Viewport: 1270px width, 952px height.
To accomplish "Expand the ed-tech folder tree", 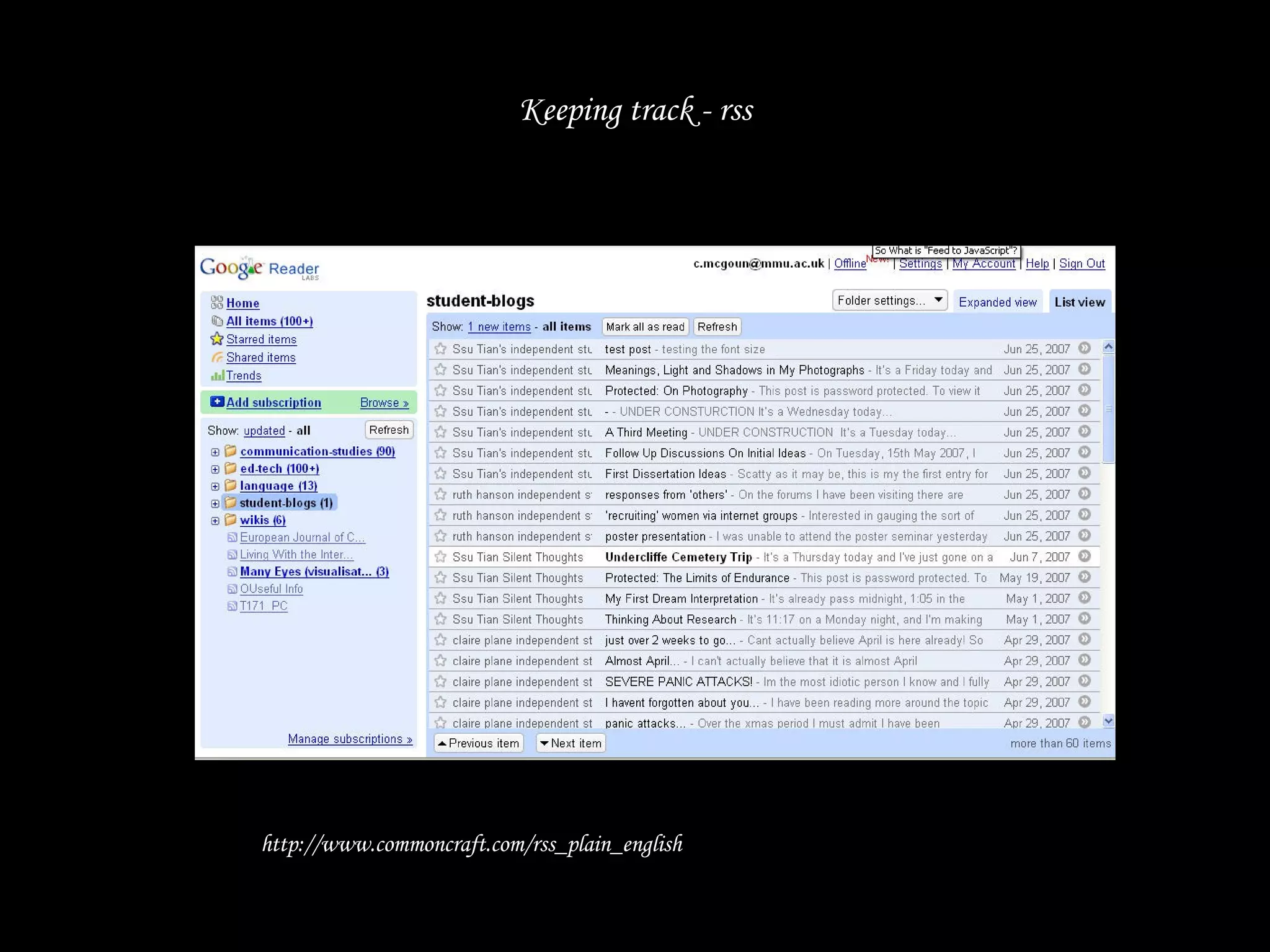I will (215, 469).
